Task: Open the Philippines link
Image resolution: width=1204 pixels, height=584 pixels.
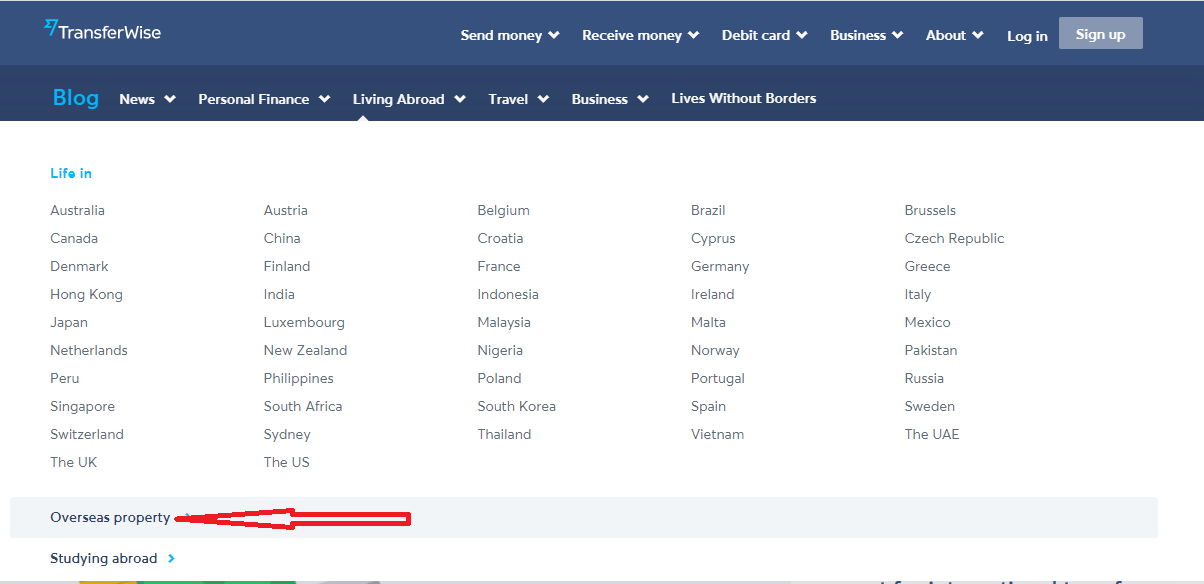Action: (298, 378)
